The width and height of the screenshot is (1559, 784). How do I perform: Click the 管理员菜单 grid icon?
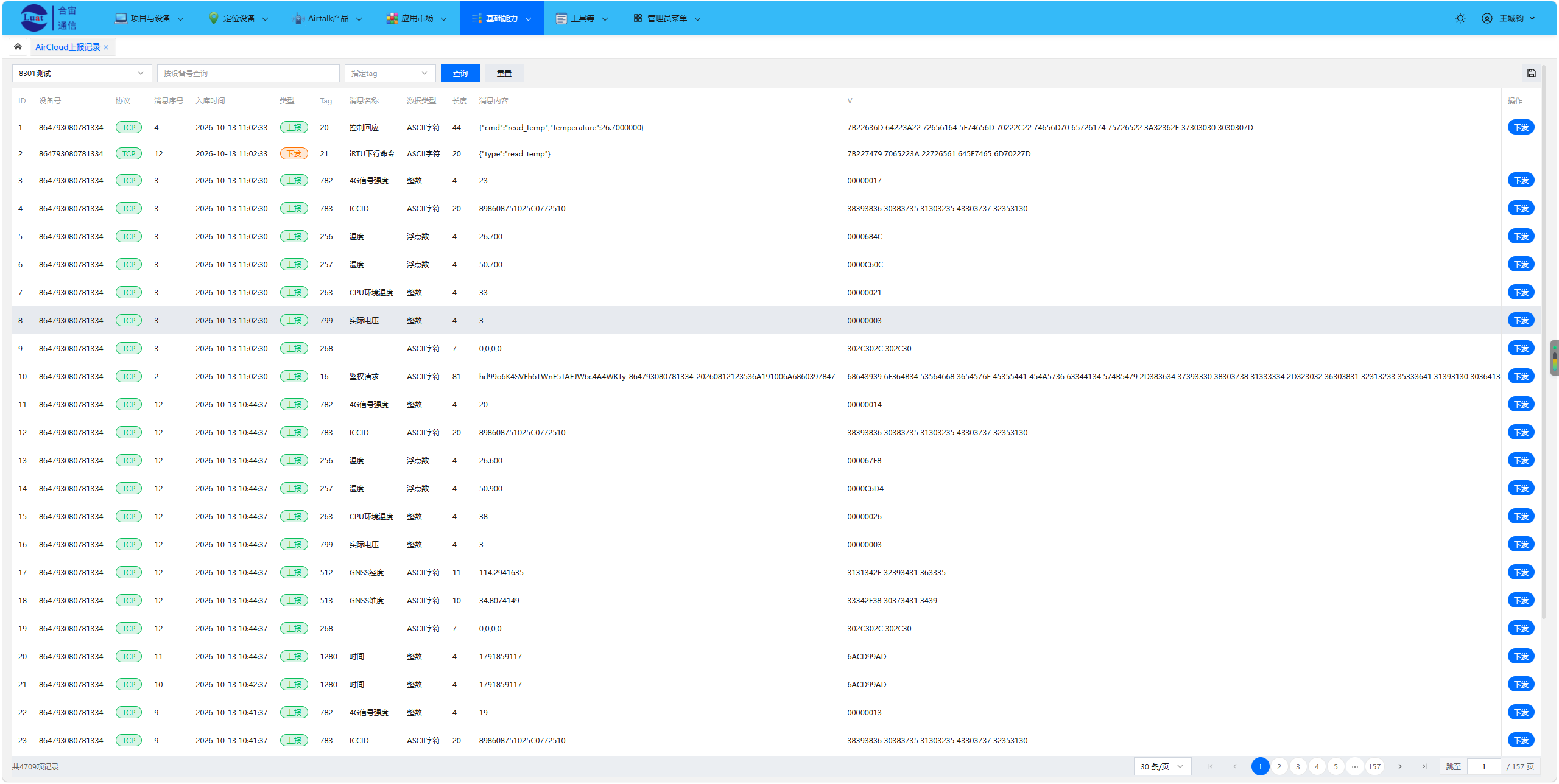point(638,18)
